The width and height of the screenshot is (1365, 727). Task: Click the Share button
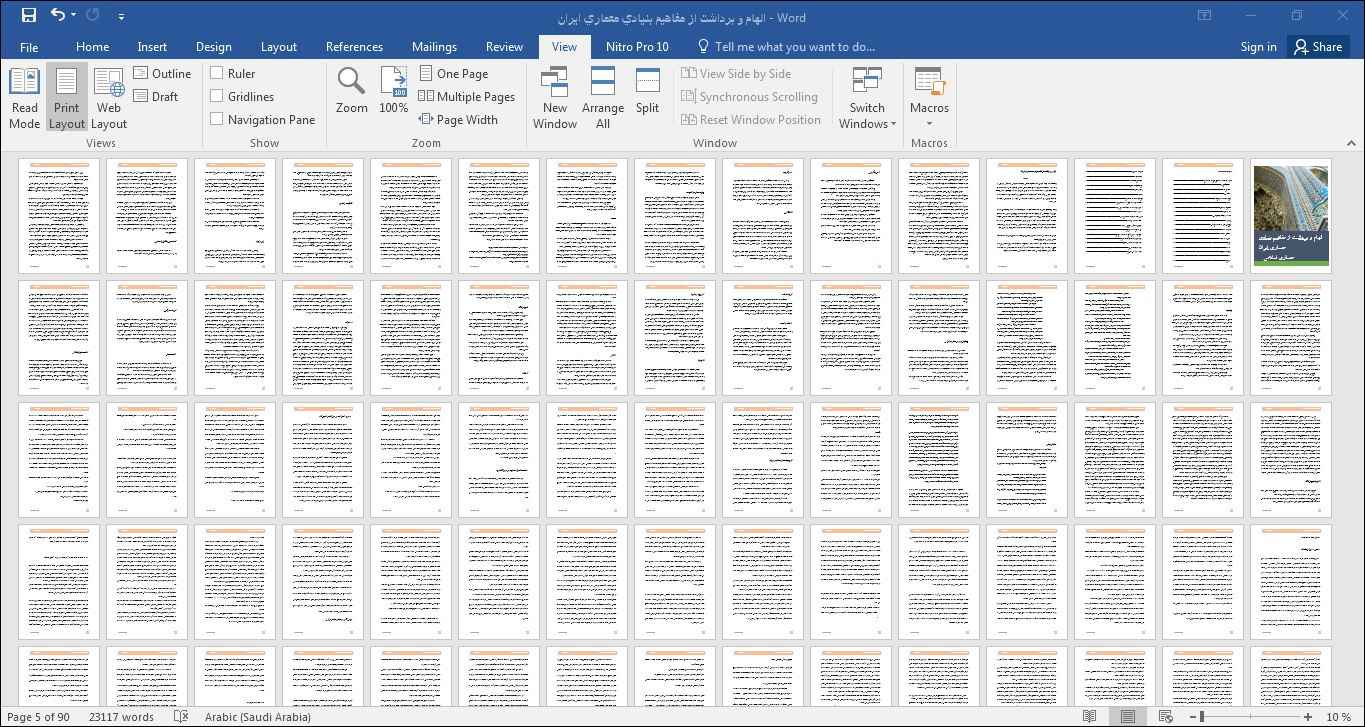1318,47
